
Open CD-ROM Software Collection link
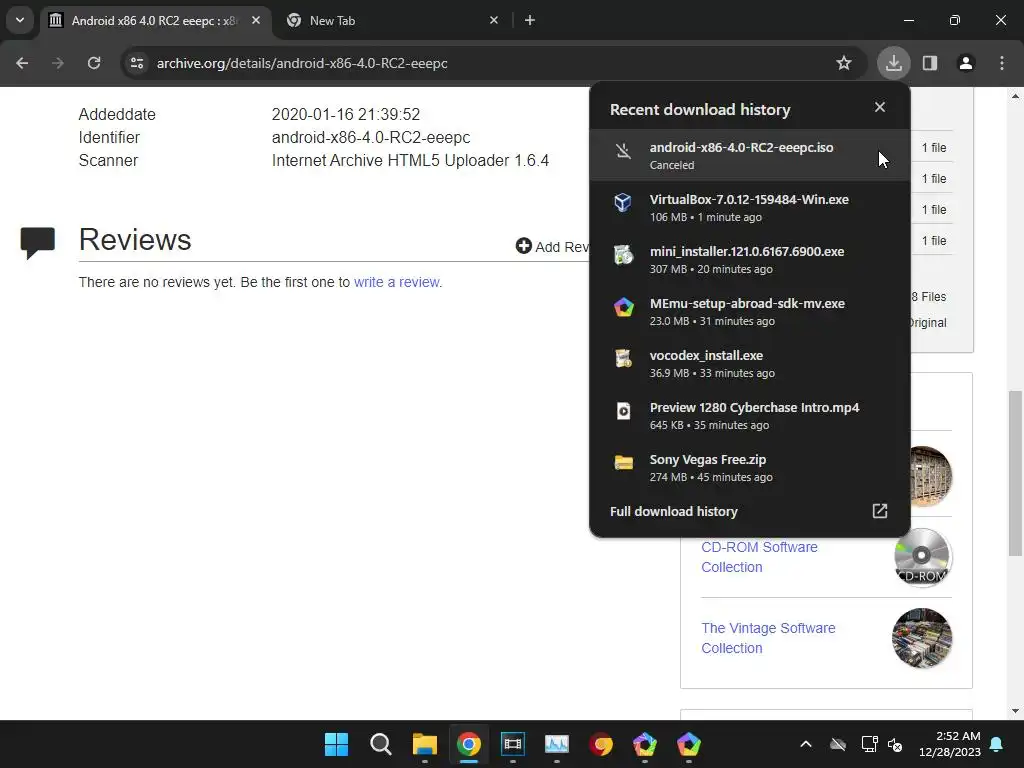(759, 557)
